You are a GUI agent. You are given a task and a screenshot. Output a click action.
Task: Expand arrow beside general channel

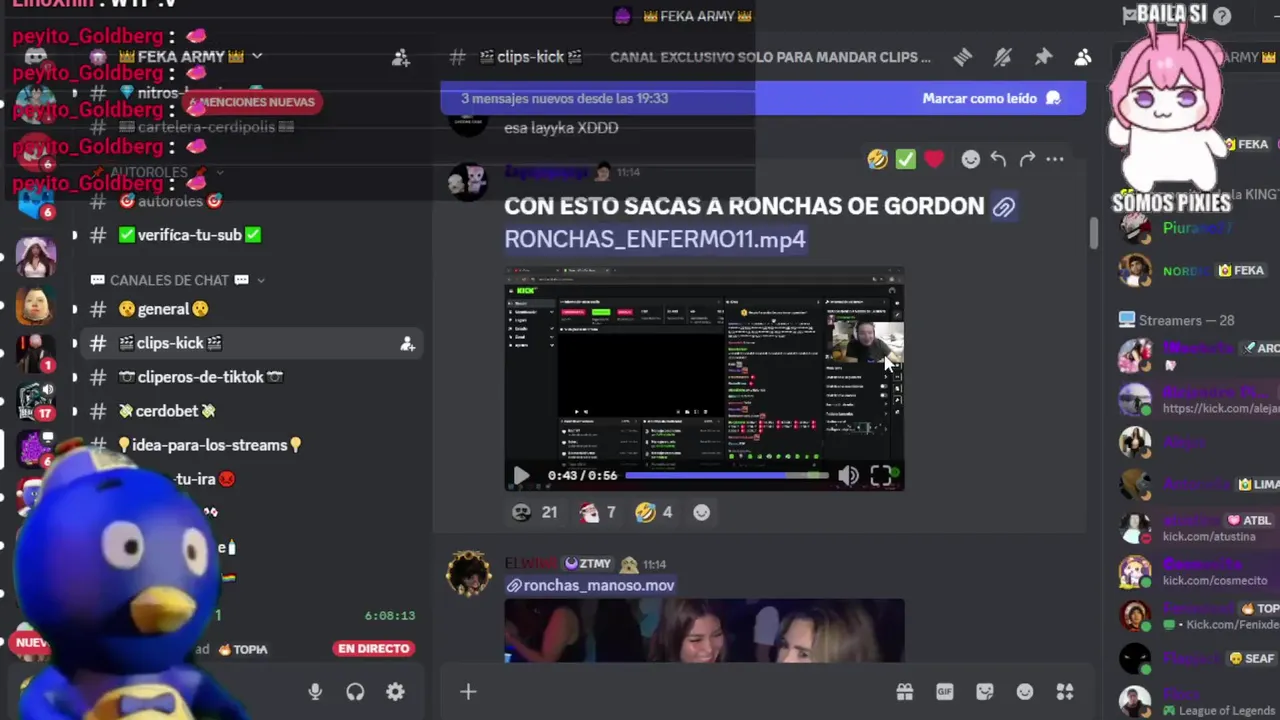pyautogui.click(x=74, y=309)
